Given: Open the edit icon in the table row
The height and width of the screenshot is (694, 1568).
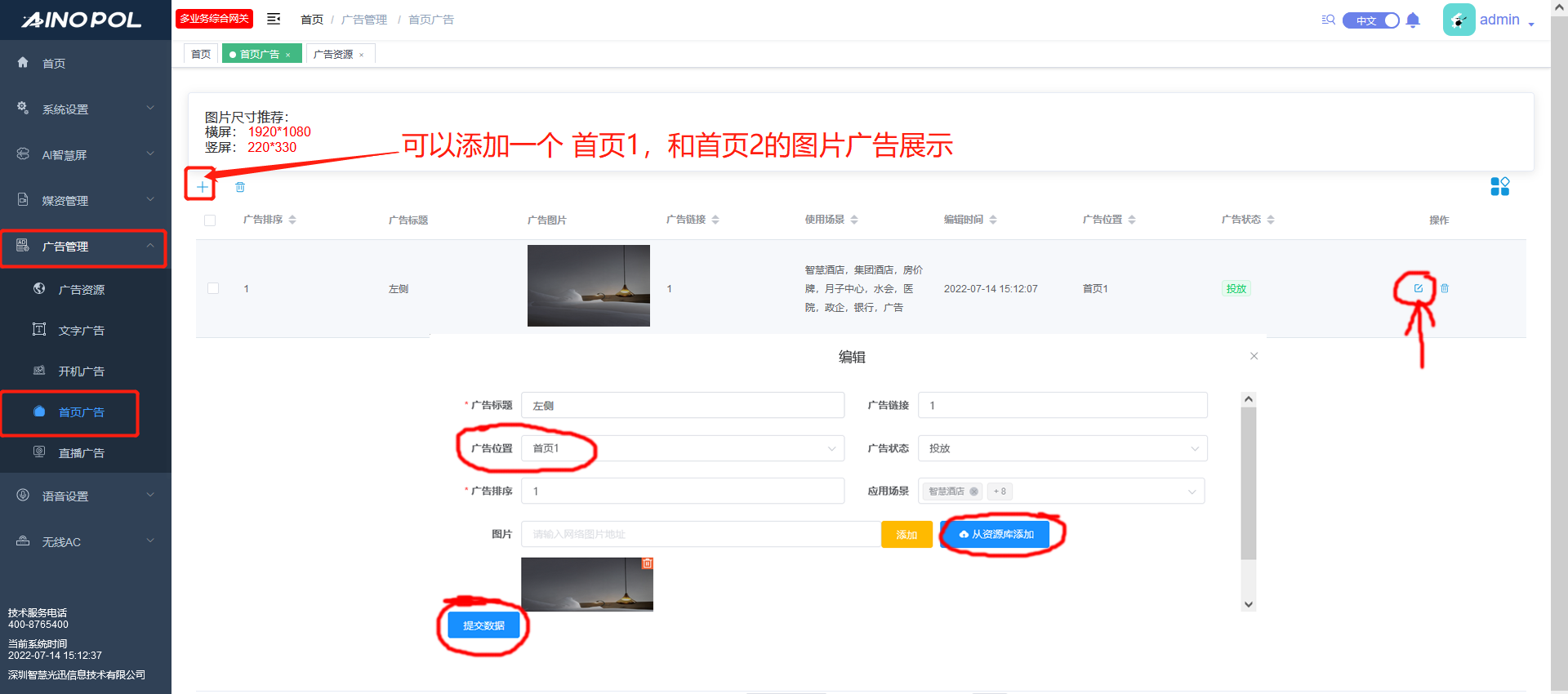Looking at the screenshot, I should (x=1418, y=288).
